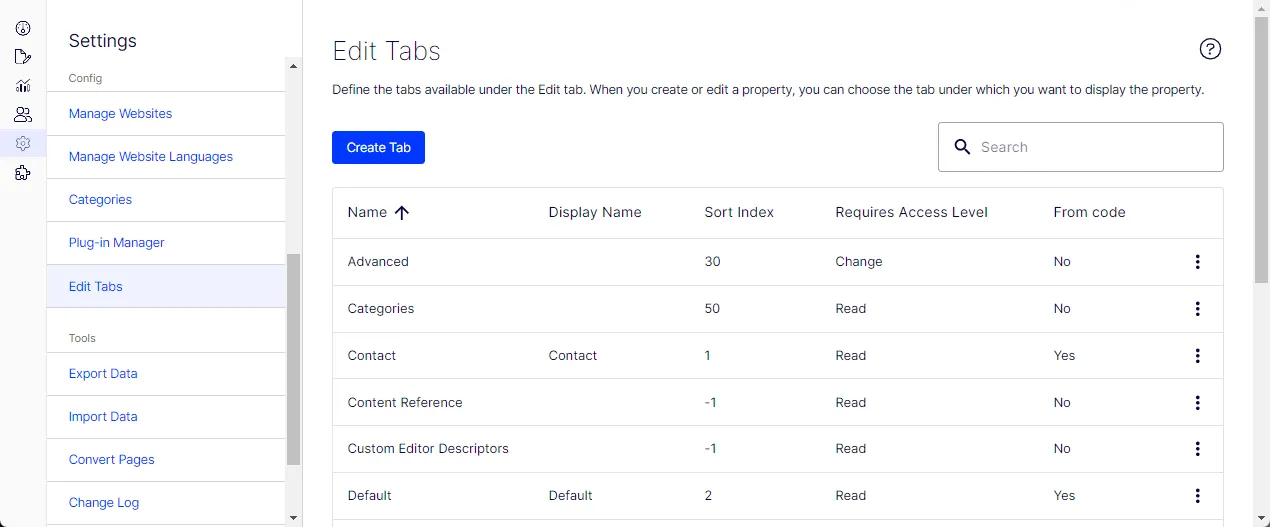Open three-dot menu for Contact row

coord(1197,356)
